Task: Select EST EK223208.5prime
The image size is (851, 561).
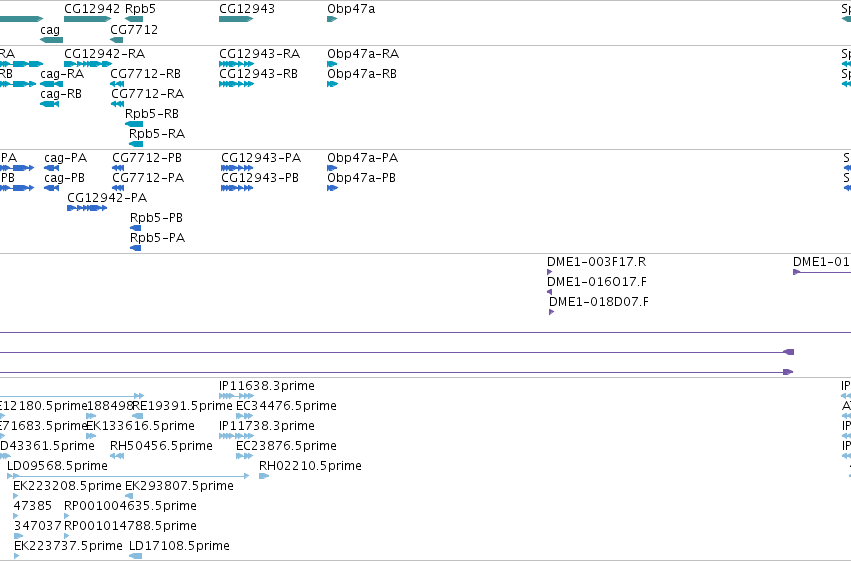Action: (16, 496)
